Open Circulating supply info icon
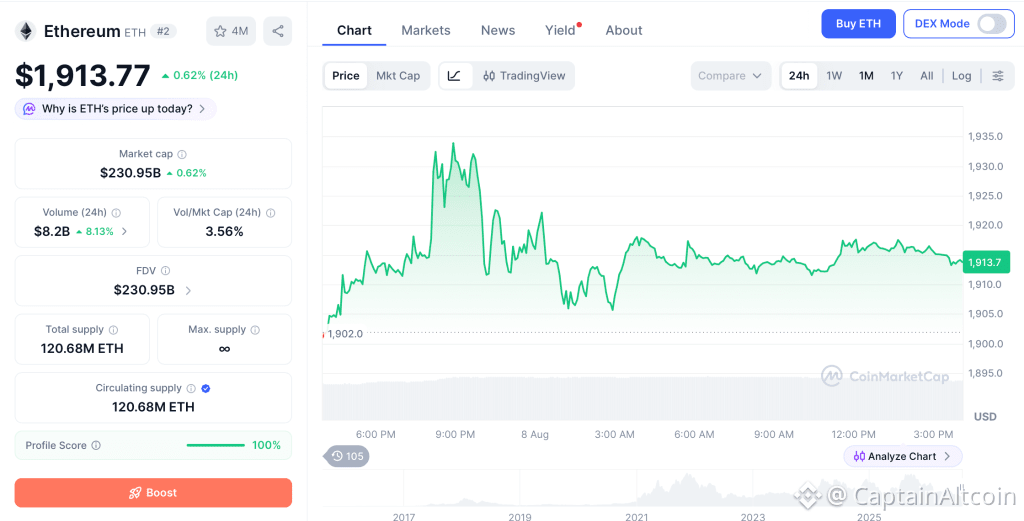Viewport: 1024px width, 521px height. 191,388
